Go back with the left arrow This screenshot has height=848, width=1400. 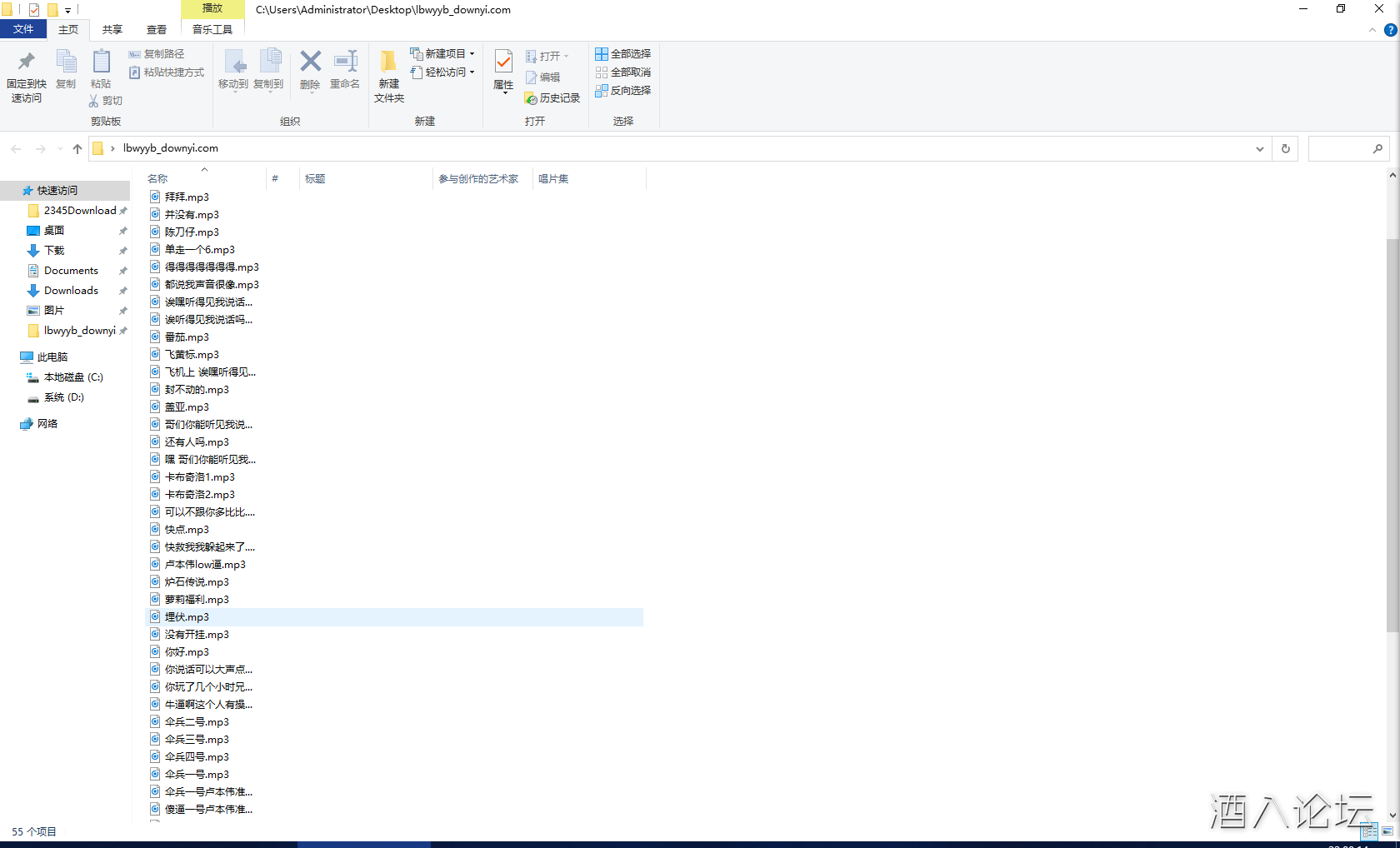pyautogui.click(x=17, y=149)
